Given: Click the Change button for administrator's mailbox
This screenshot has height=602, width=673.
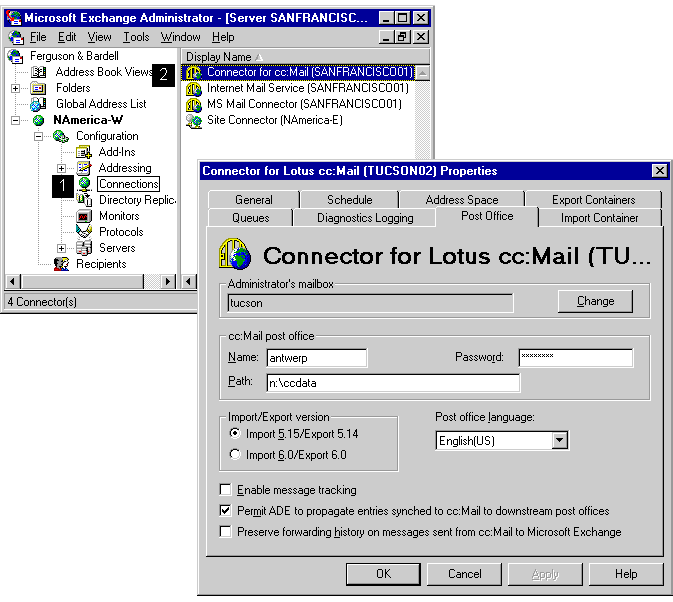Looking at the screenshot, I should (595, 301).
